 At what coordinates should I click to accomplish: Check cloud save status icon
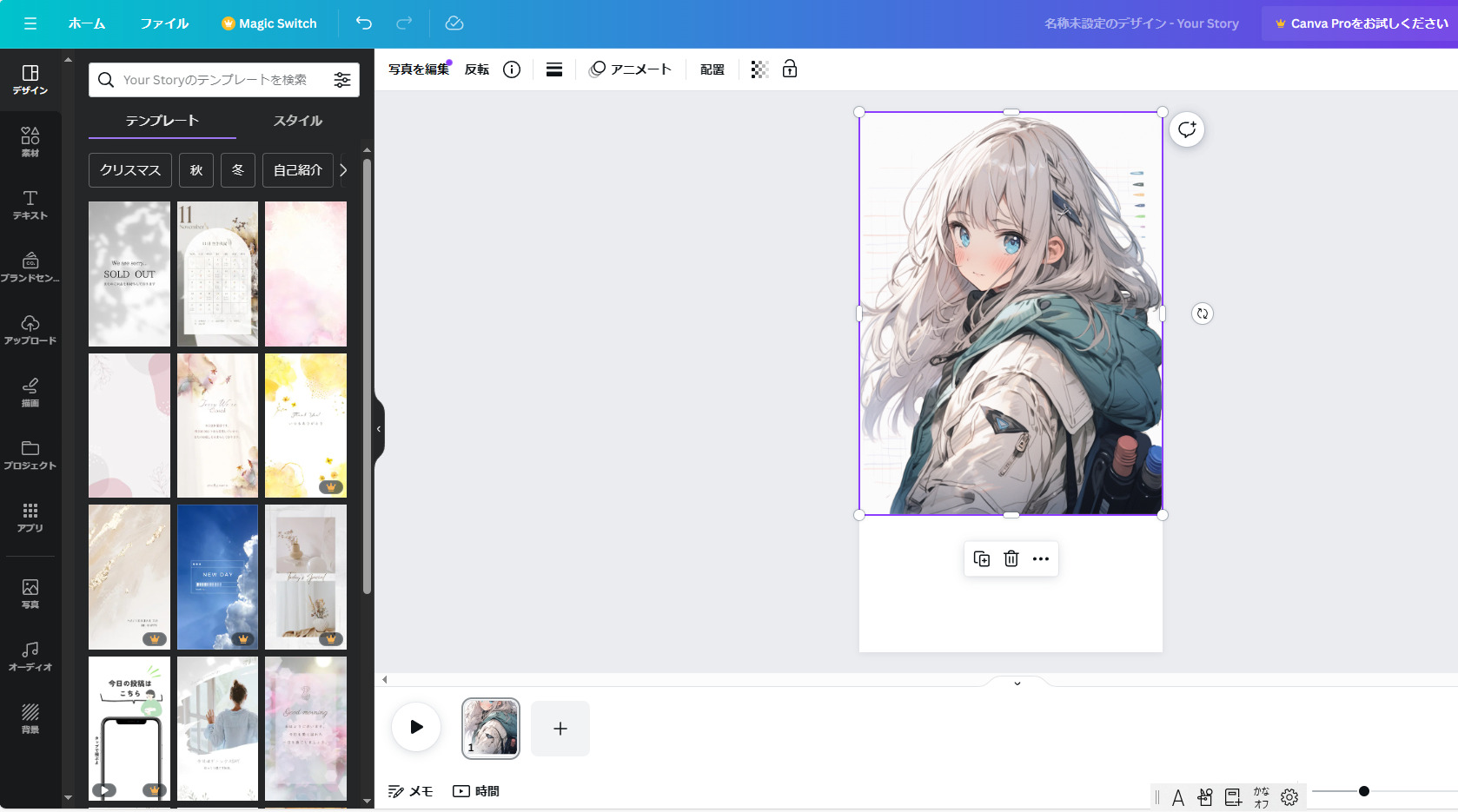[454, 23]
